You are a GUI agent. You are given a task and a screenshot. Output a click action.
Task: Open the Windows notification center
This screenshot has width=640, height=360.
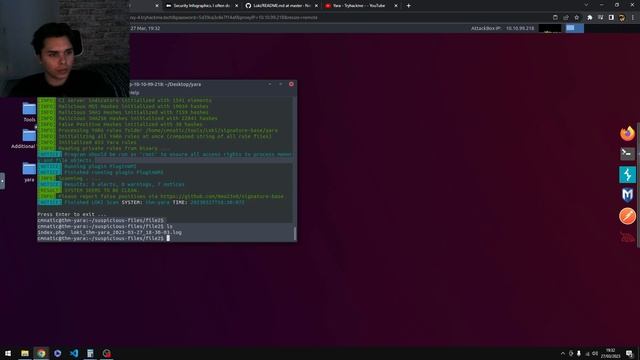click(x=629, y=353)
